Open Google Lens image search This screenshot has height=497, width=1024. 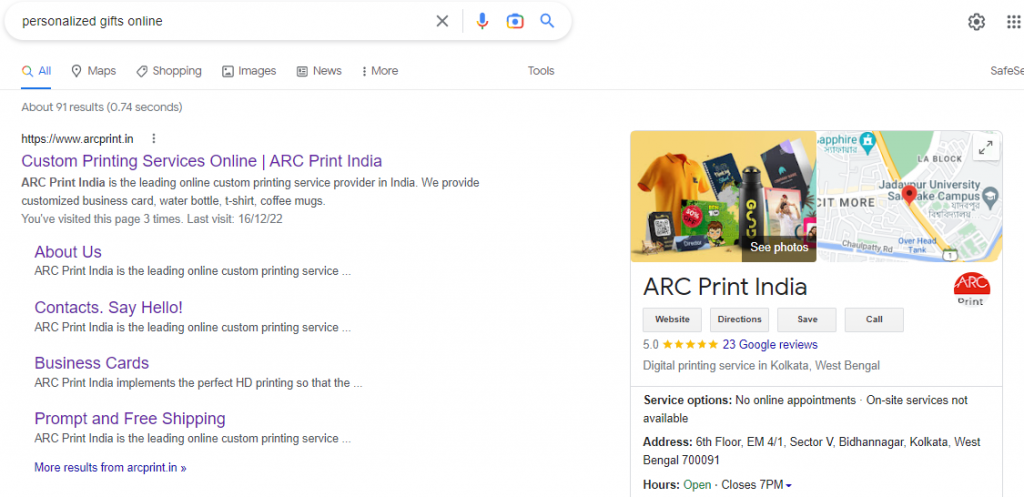pyautogui.click(x=514, y=21)
